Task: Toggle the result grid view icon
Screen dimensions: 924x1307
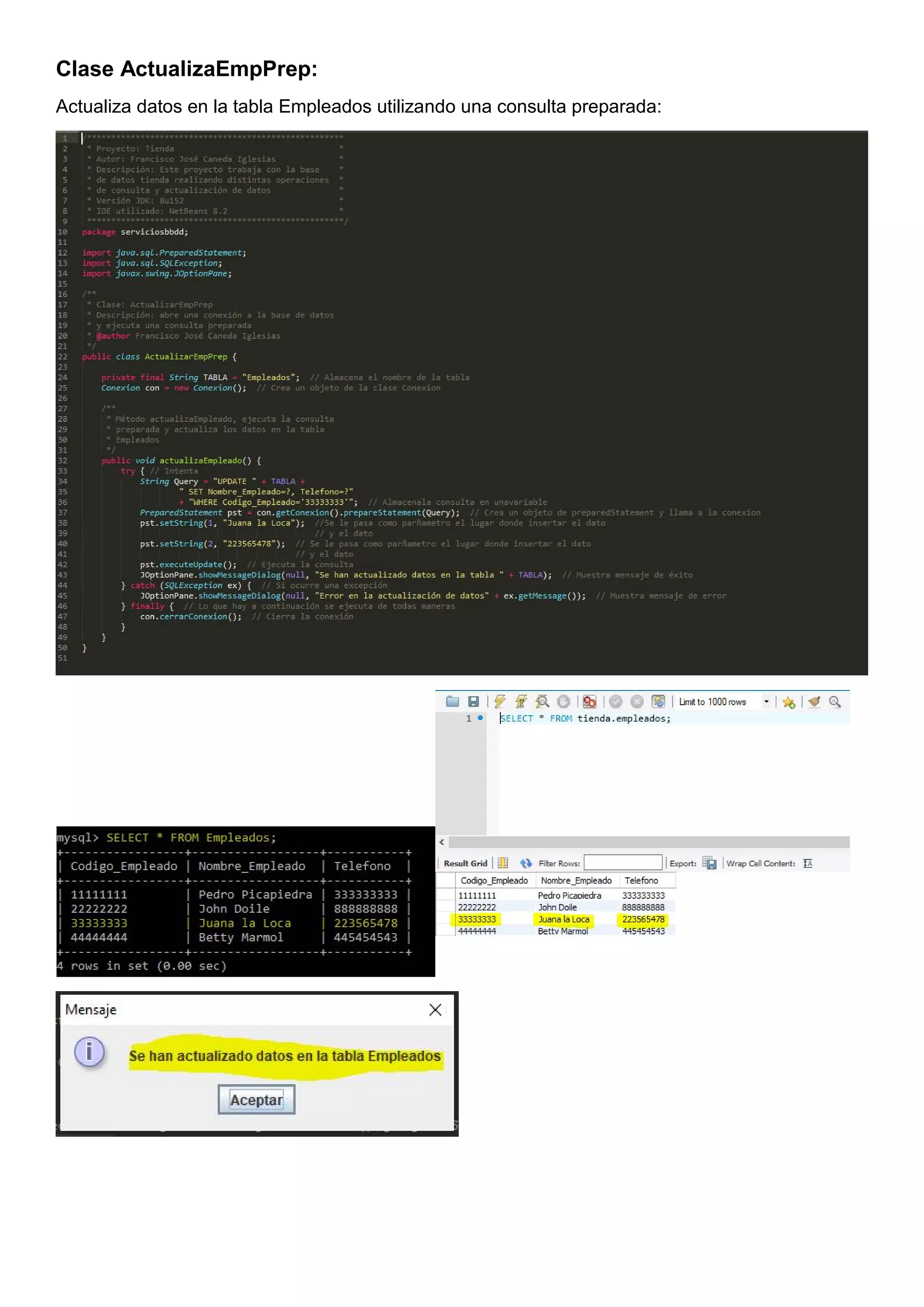Action: (x=503, y=863)
